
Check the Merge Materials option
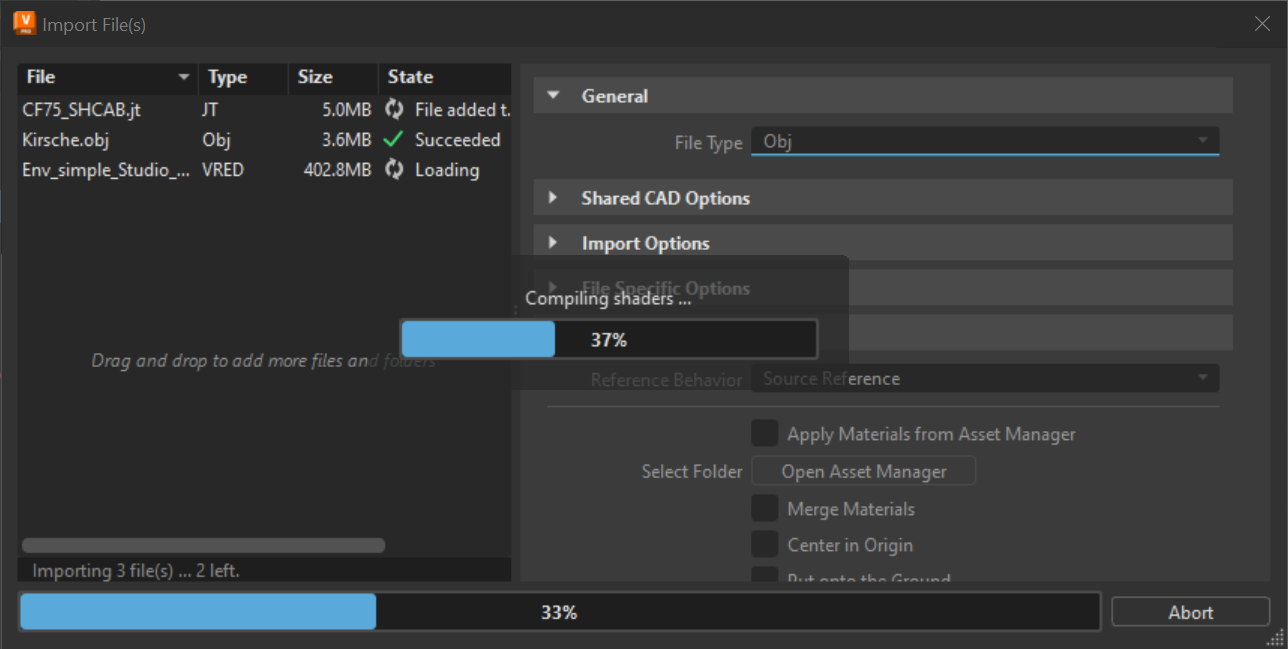coord(764,507)
